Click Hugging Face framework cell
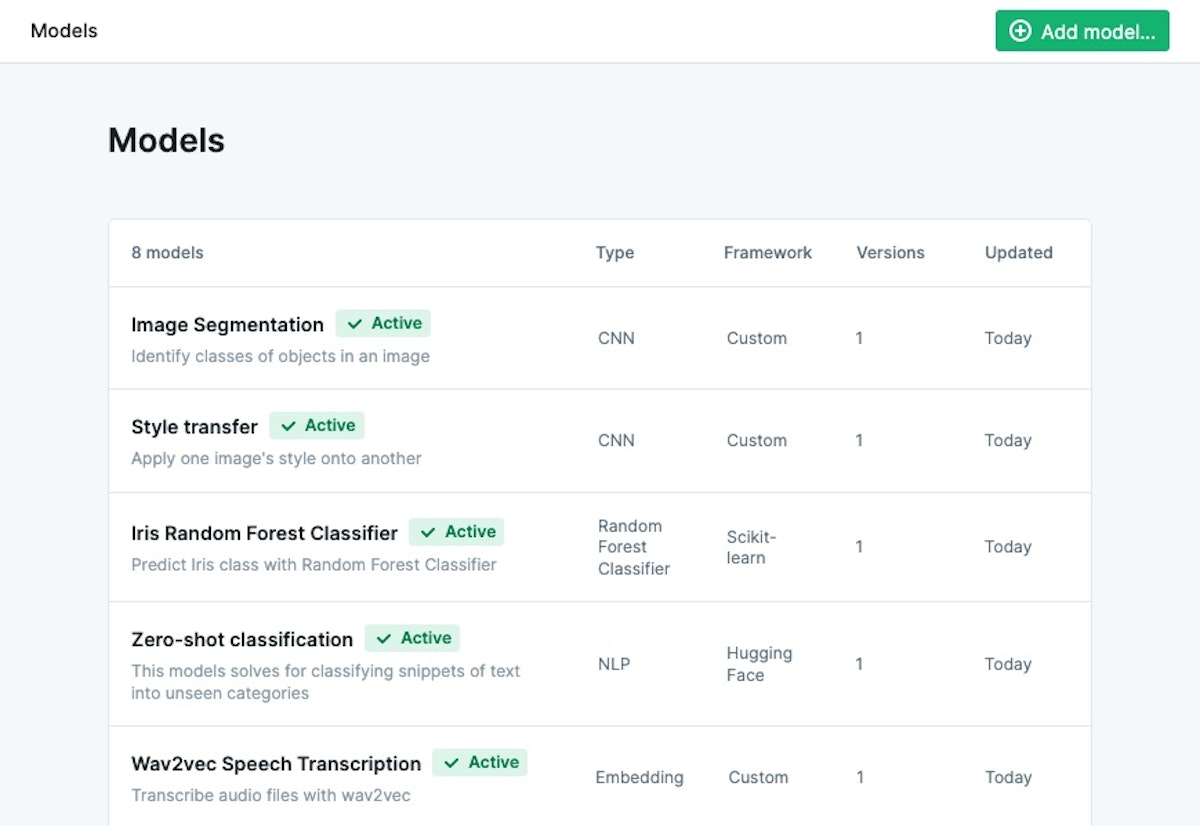1200x826 pixels. point(759,664)
